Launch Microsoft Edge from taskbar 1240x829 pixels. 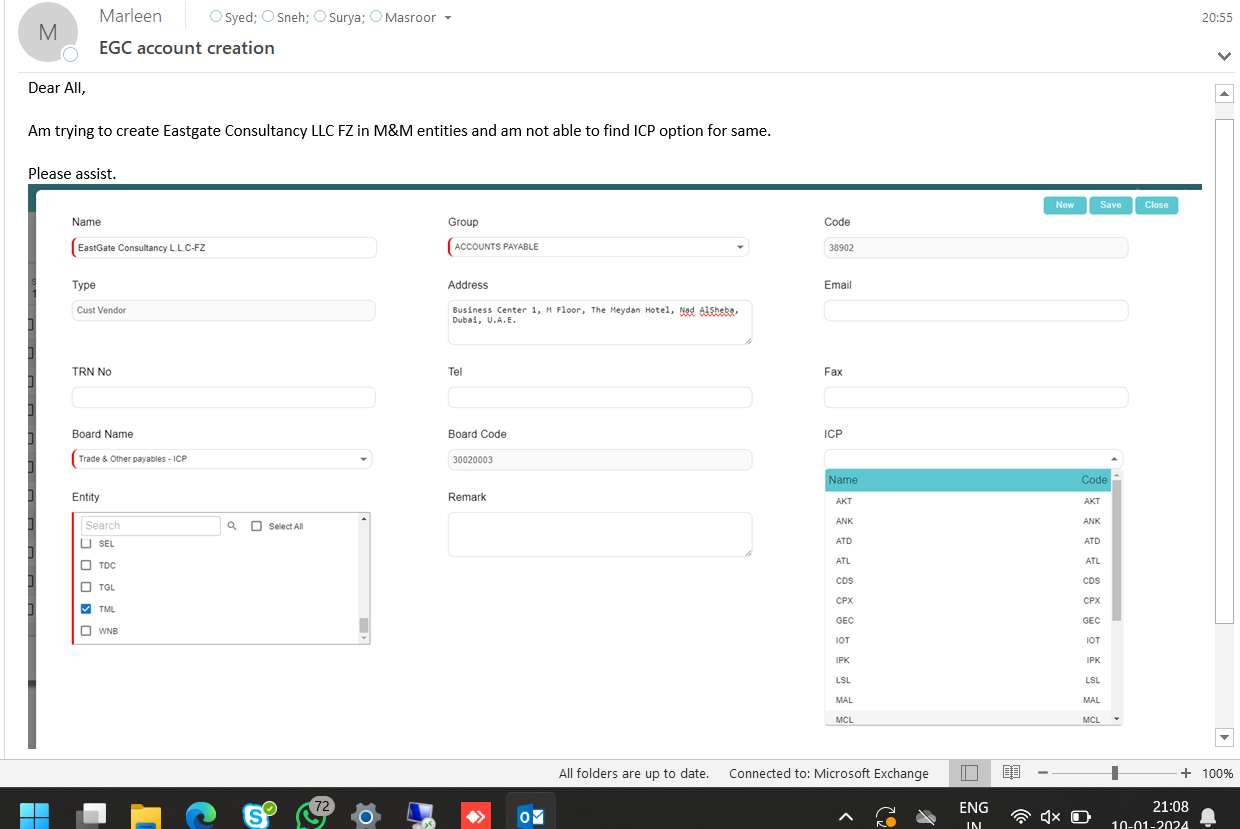201,815
